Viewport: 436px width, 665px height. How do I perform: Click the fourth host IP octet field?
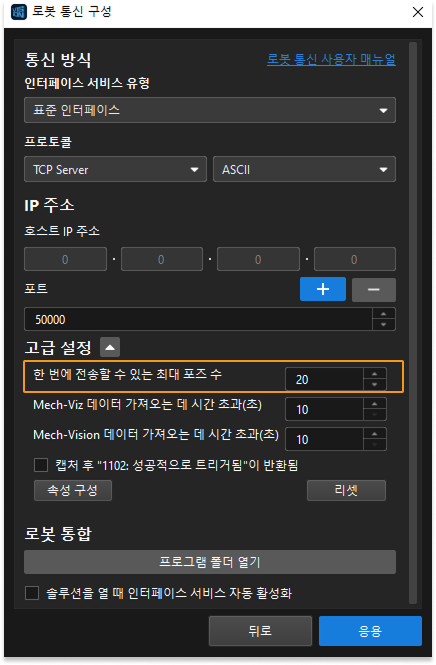(x=355, y=259)
